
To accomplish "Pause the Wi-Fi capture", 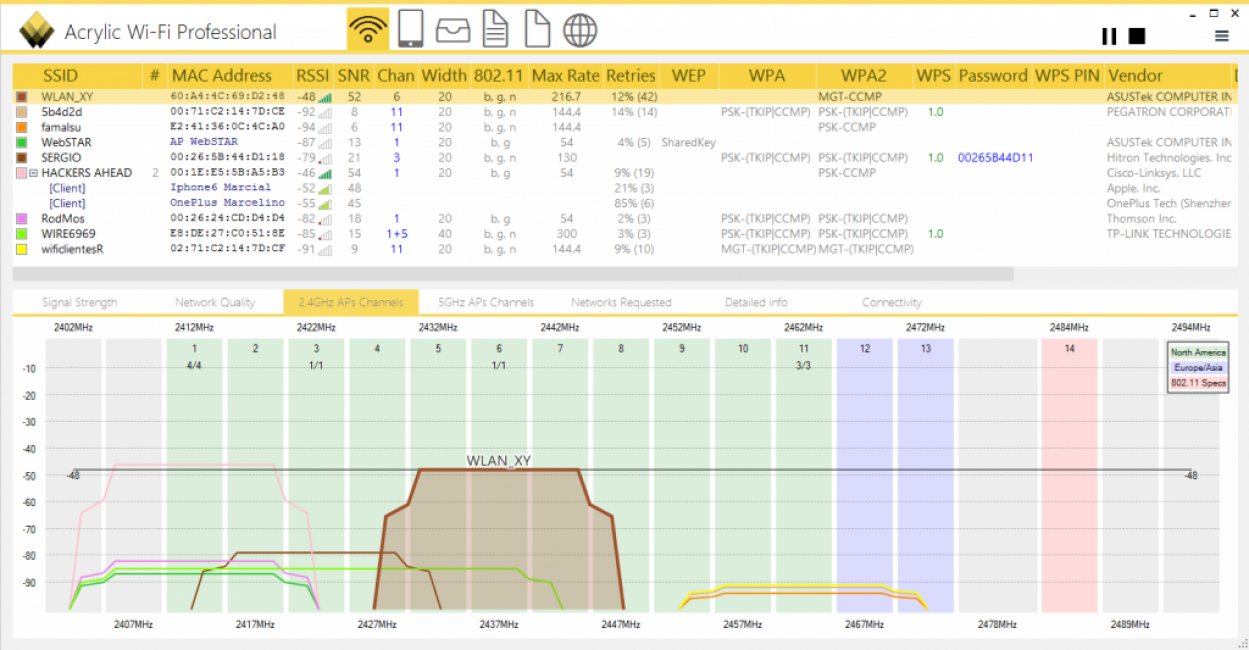I will (1109, 36).
